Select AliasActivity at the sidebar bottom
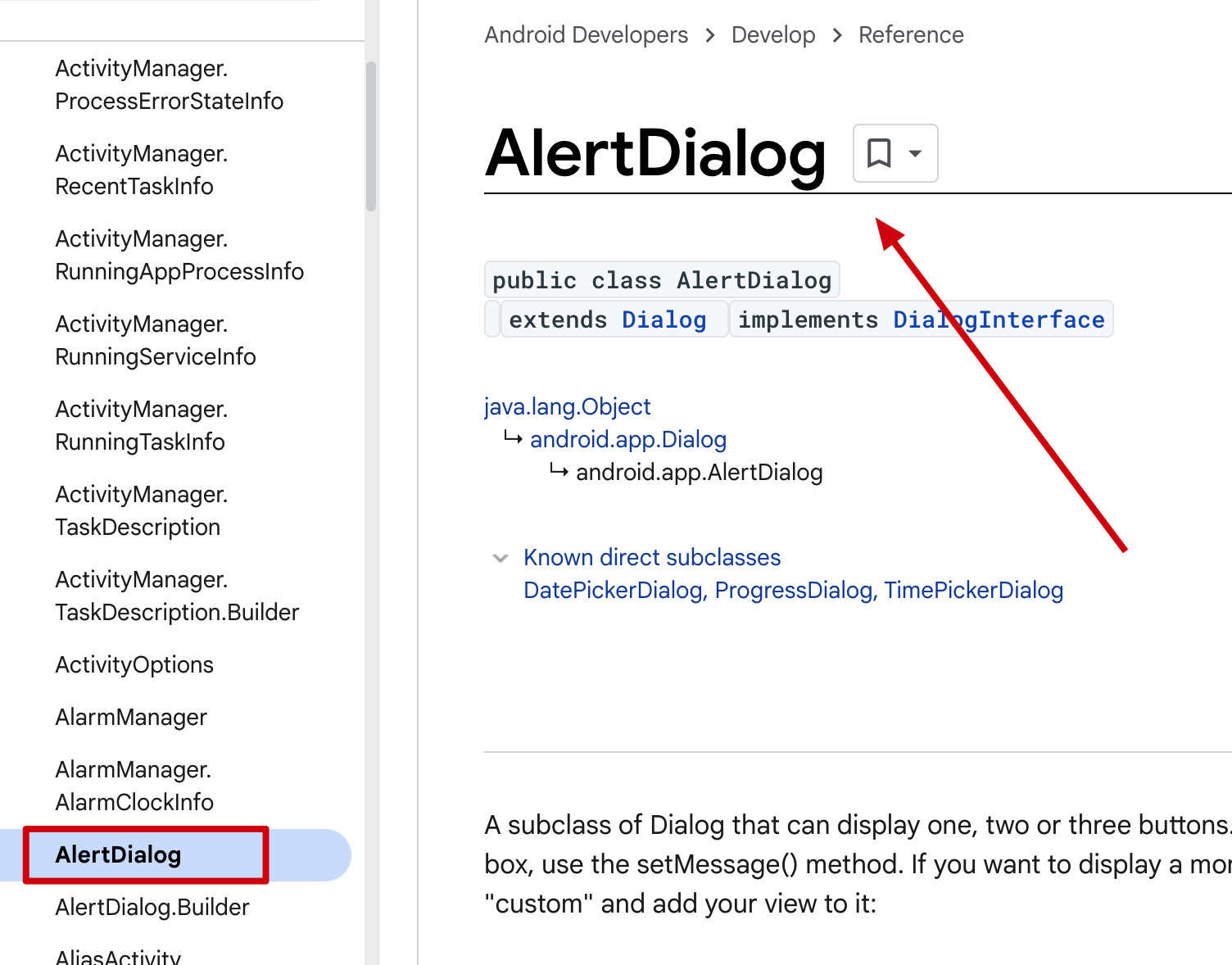1232x965 pixels. click(x=118, y=956)
